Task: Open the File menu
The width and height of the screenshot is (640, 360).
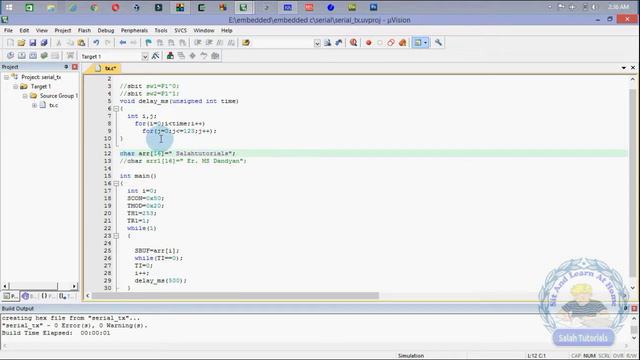Action: pos(8,31)
